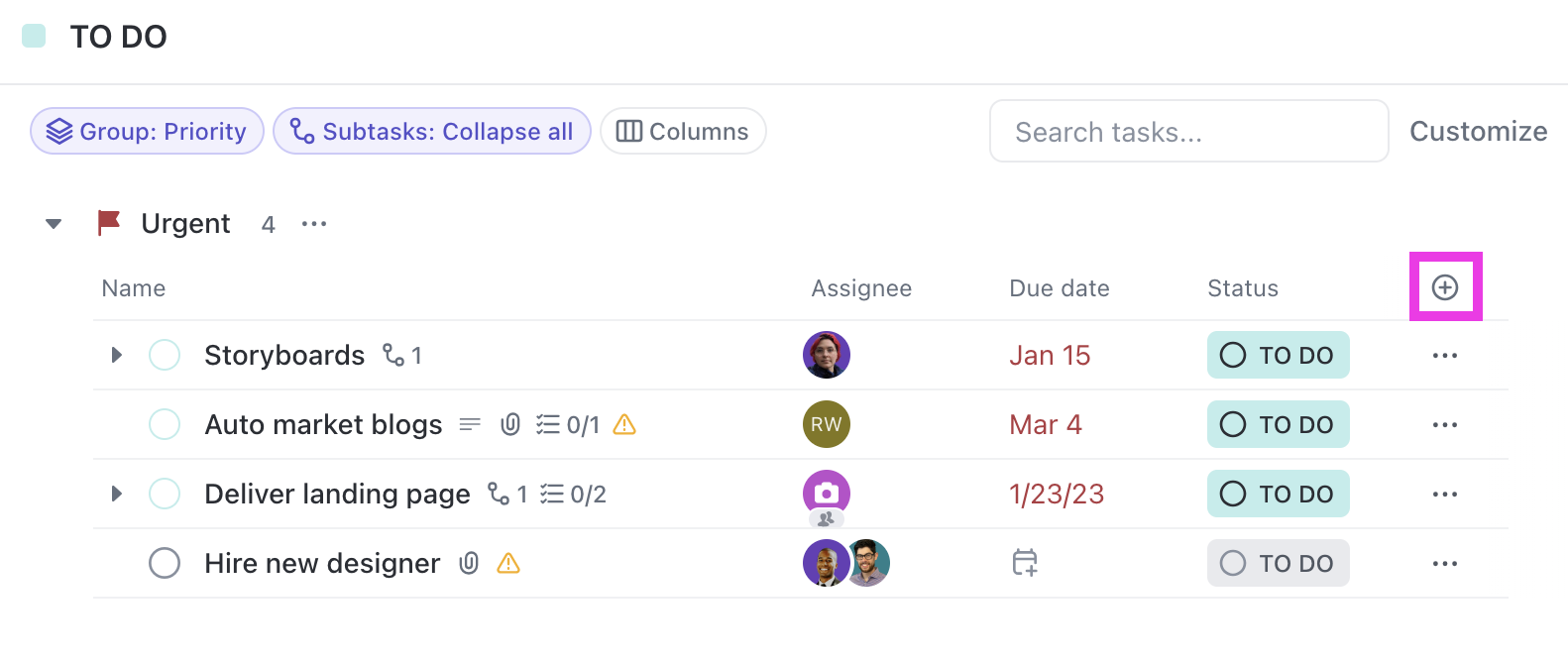Image resolution: width=1568 pixels, height=664 pixels.
Task: Click the Search tasks field
Action: pos(1188,132)
